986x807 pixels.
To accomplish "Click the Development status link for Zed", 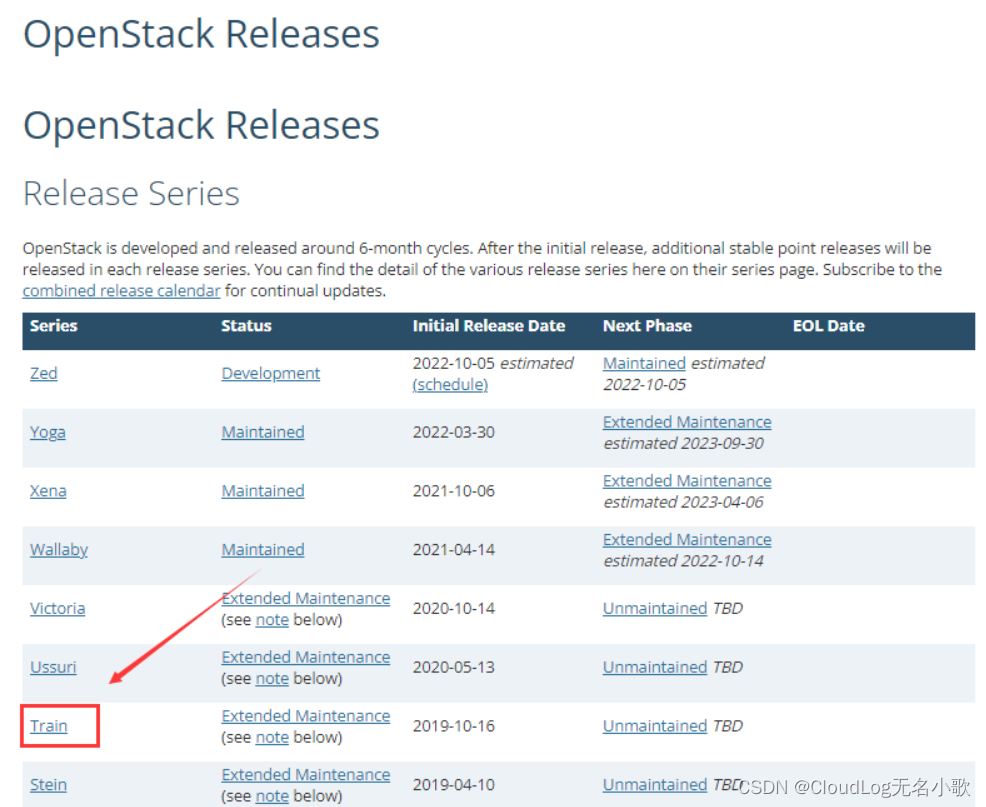I will (270, 373).
